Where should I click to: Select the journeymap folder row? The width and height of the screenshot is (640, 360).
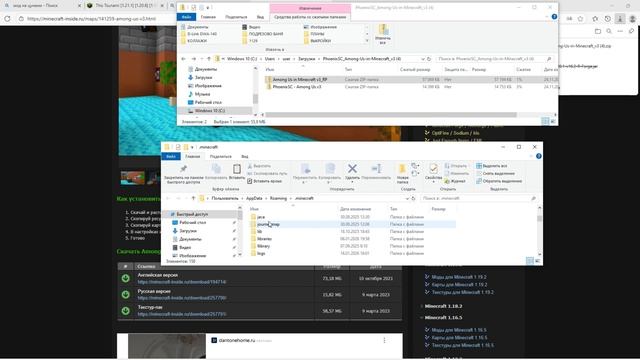353,224
